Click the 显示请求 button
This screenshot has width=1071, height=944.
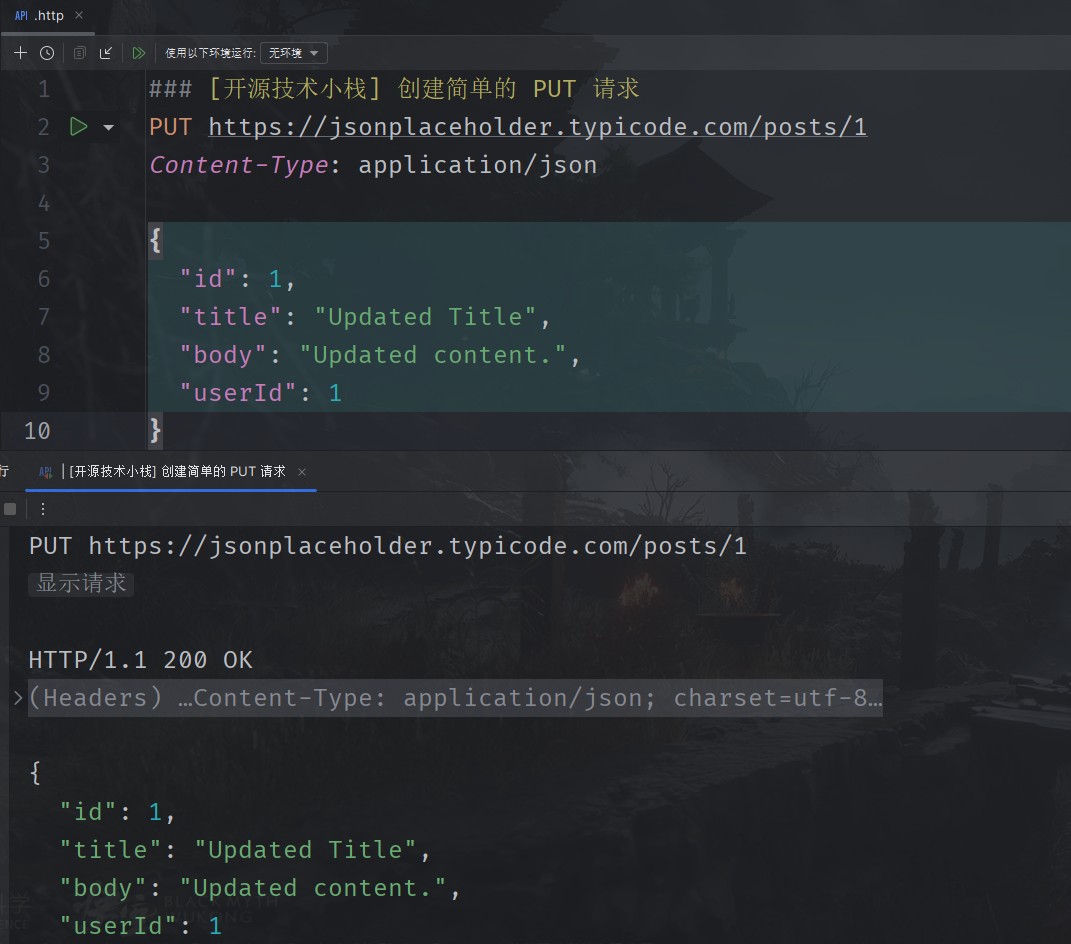(x=81, y=583)
